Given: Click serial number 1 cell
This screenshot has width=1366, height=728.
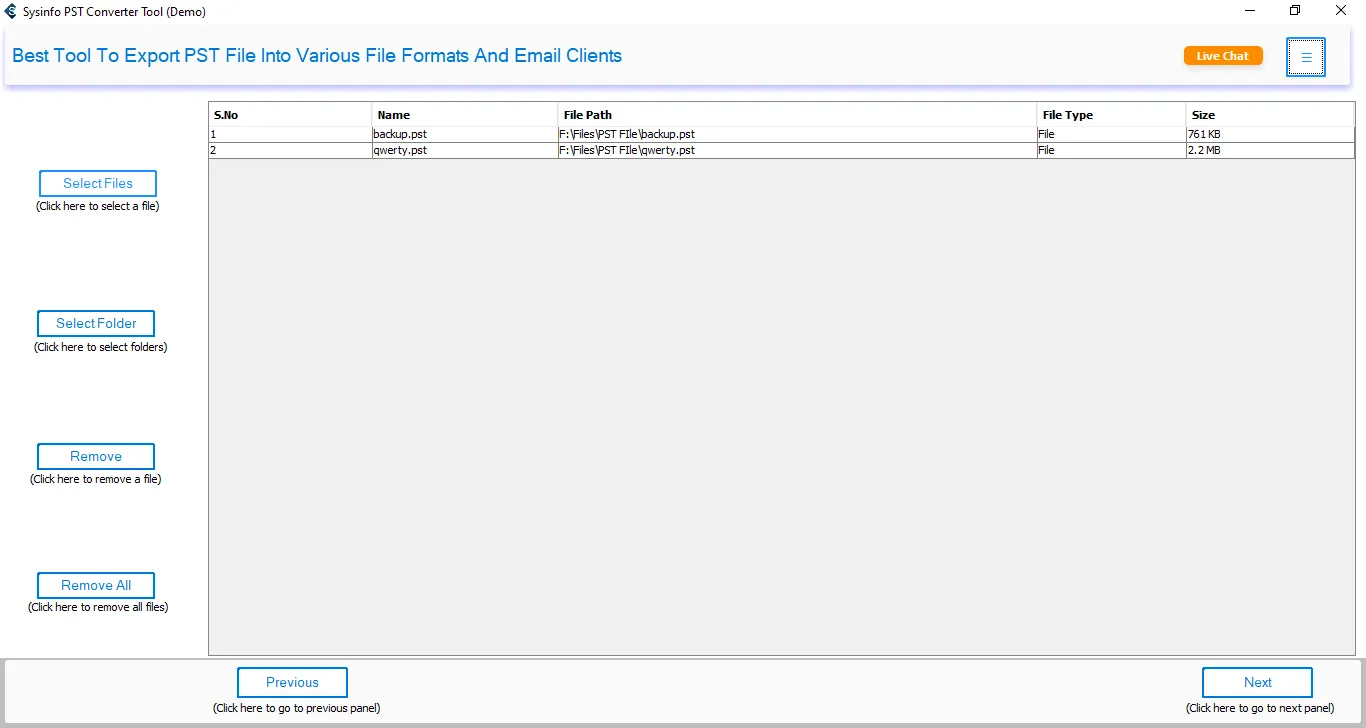Looking at the screenshot, I should [290, 134].
